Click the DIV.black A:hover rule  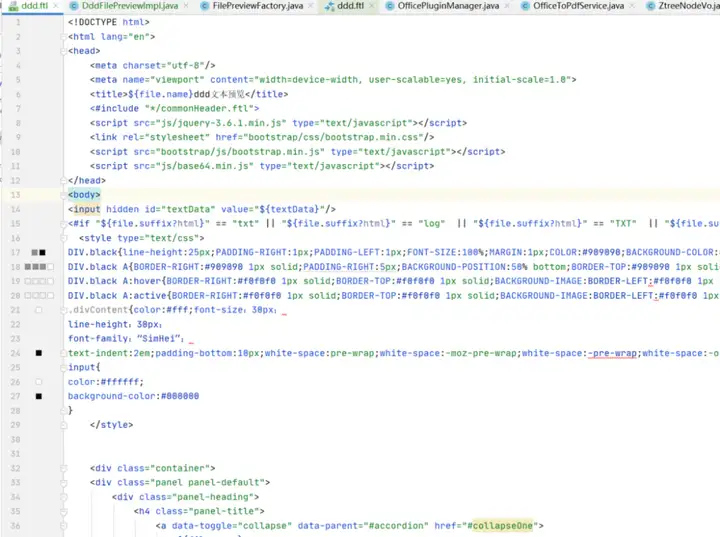click(394, 281)
